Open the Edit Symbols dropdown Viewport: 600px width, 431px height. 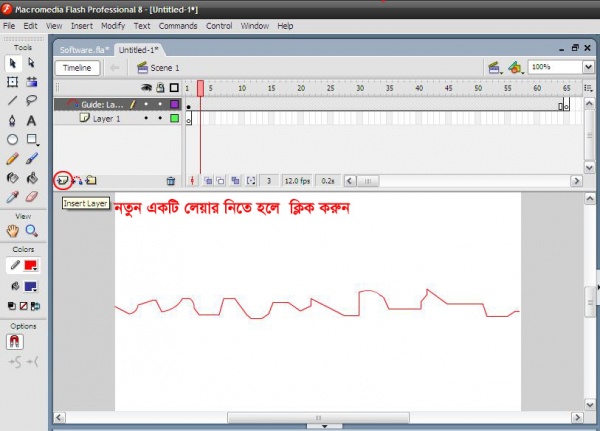pos(516,68)
